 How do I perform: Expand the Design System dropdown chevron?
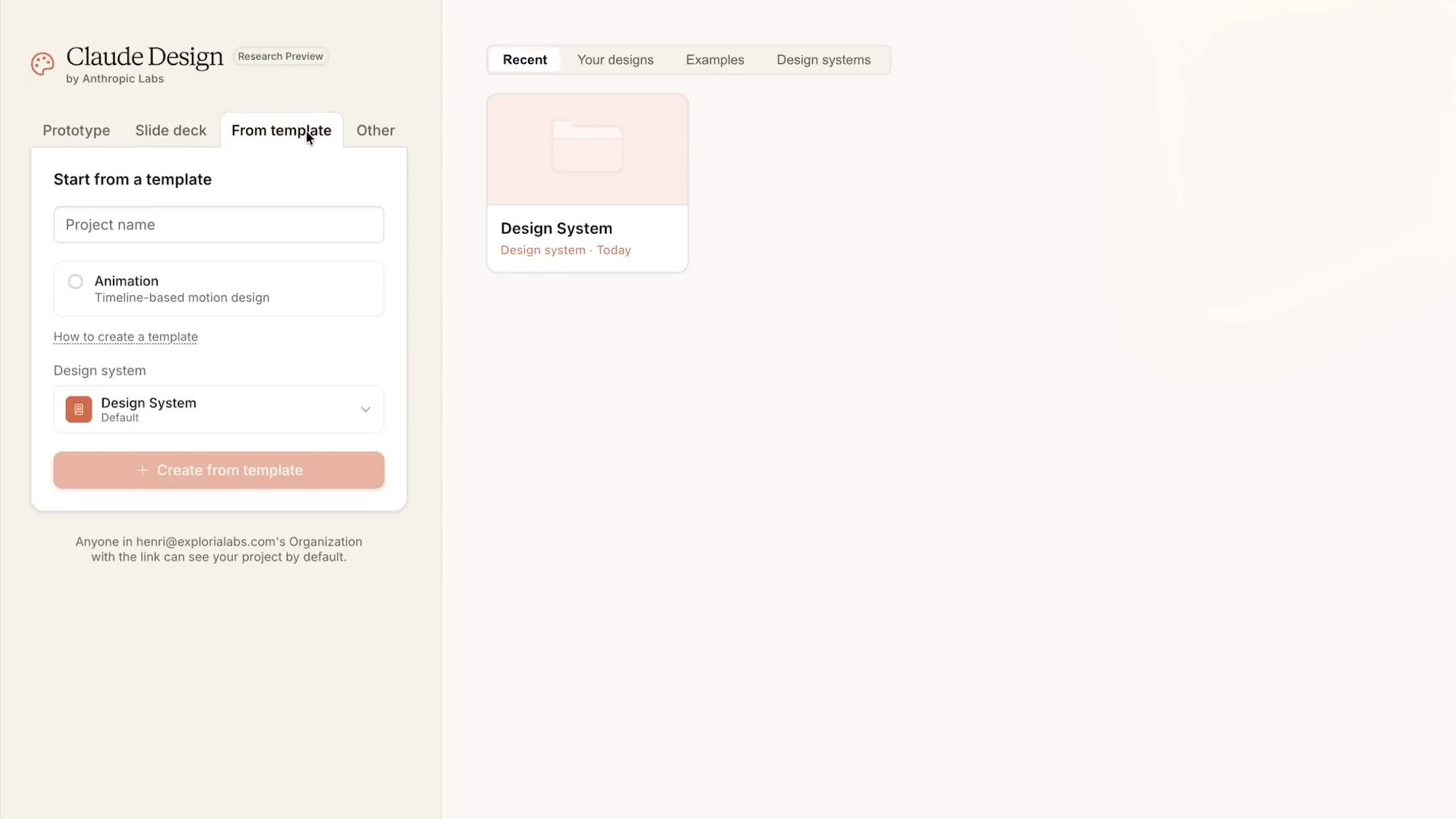(x=366, y=409)
